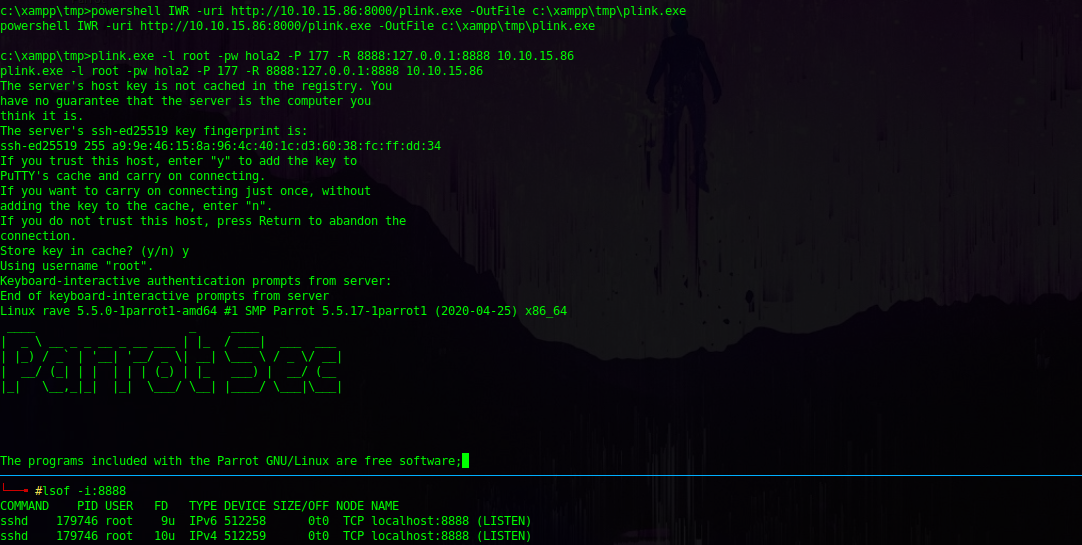Click the ssh-ed25519 255 fingerprint value line
The height and width of the screenshot is (545, 1082).
221,146
